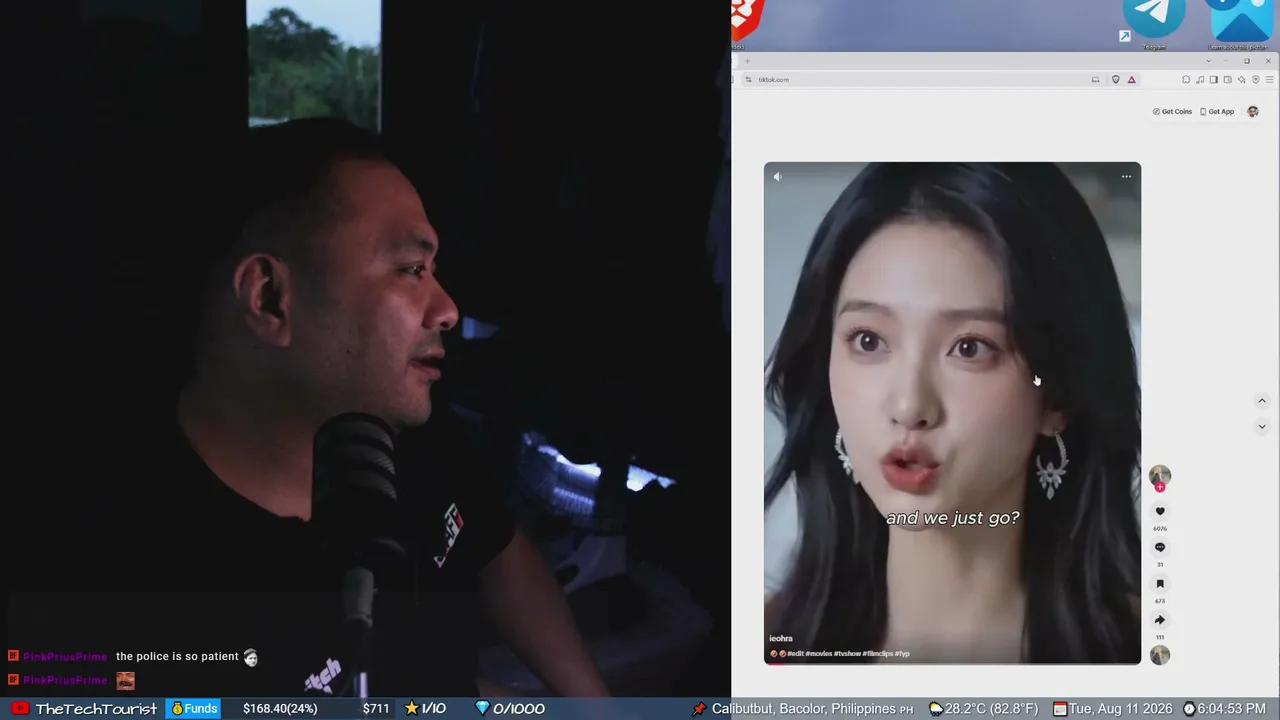The image size is (1280, 720).
Task: Open the Brave desktop shortcut icon
Action: pos(747,22)
